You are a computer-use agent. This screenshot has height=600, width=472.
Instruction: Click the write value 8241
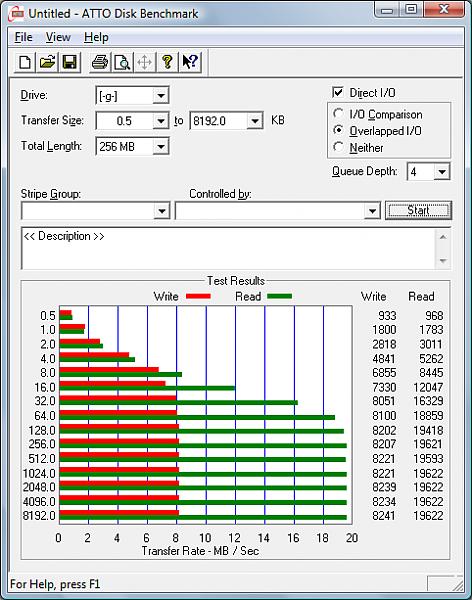pos(384,515)
